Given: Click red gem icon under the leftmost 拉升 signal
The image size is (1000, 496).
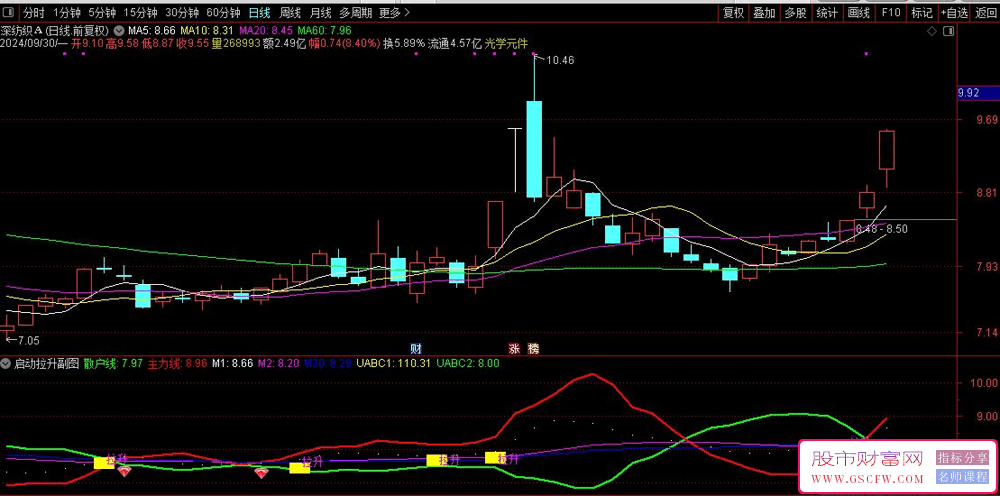Looking at the screenshot, I should (124, 472).
